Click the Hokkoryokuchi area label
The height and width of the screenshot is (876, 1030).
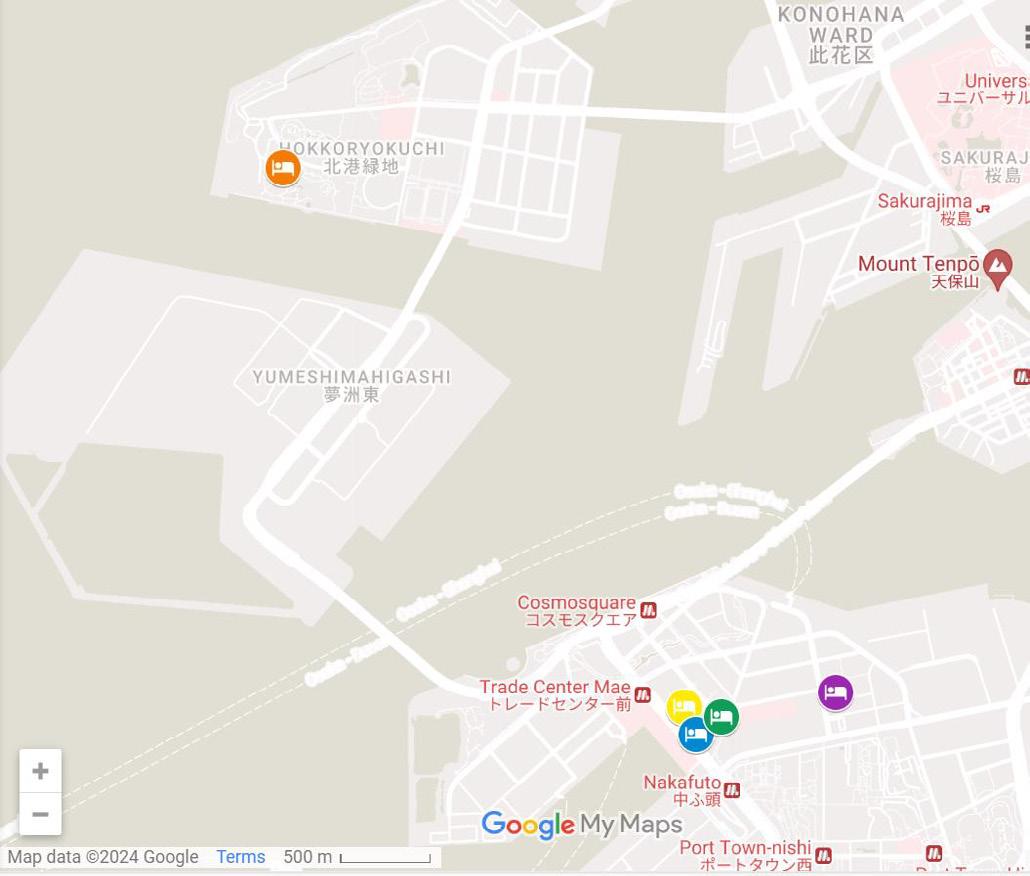click(x=362, y=158)
